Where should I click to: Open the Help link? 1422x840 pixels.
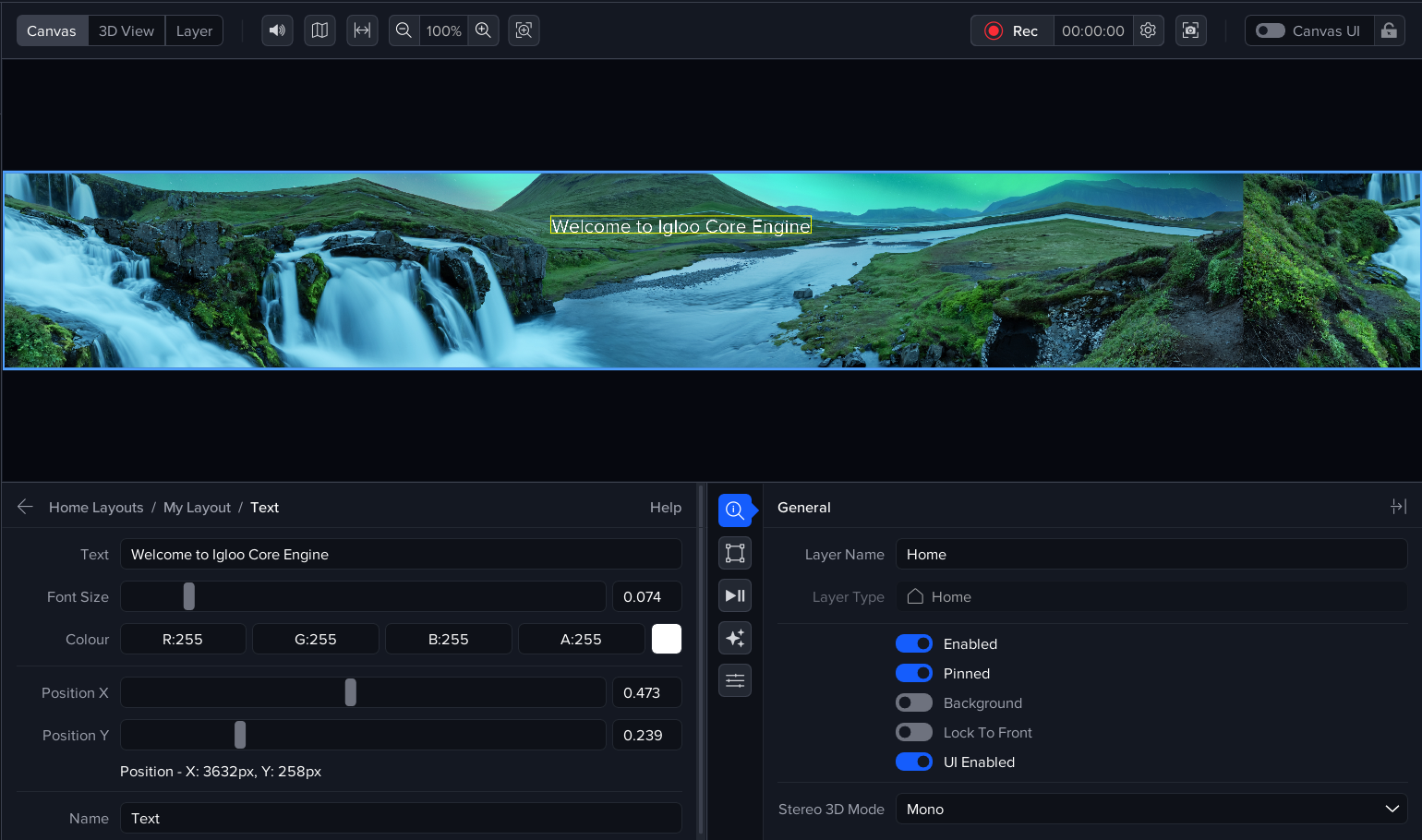click(665, 507)
